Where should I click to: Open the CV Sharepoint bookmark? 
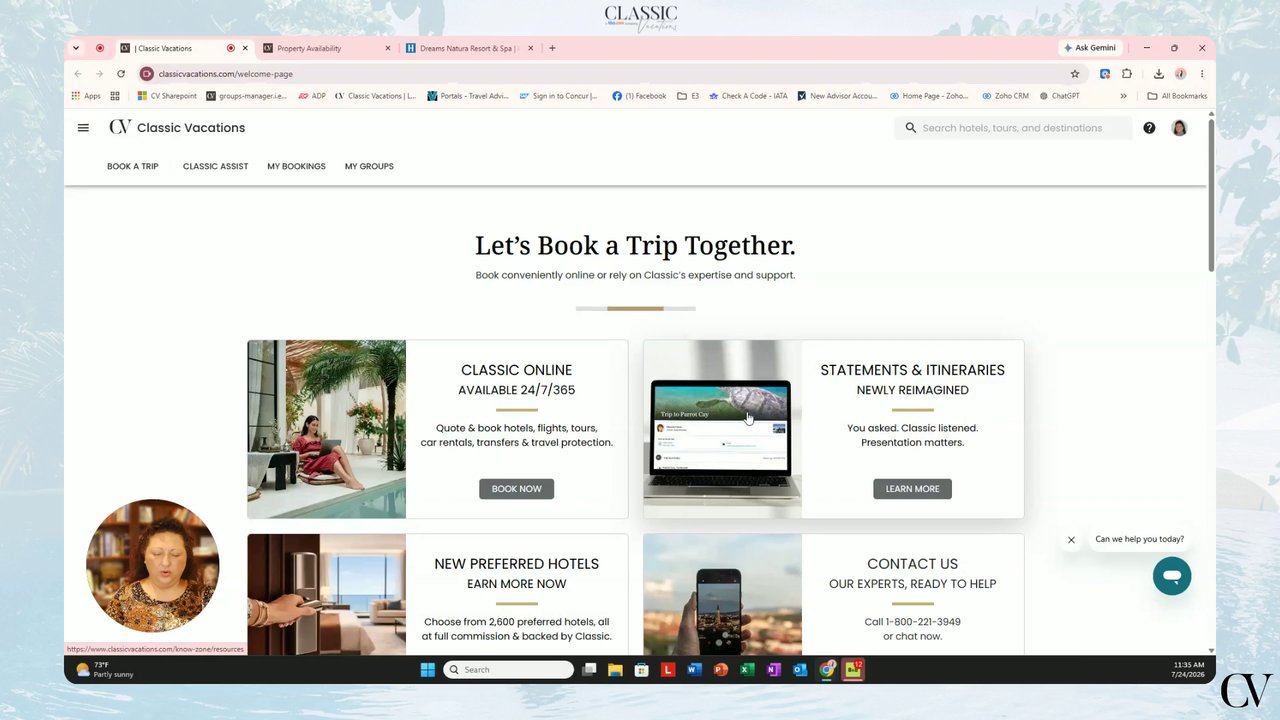point(167,96)
